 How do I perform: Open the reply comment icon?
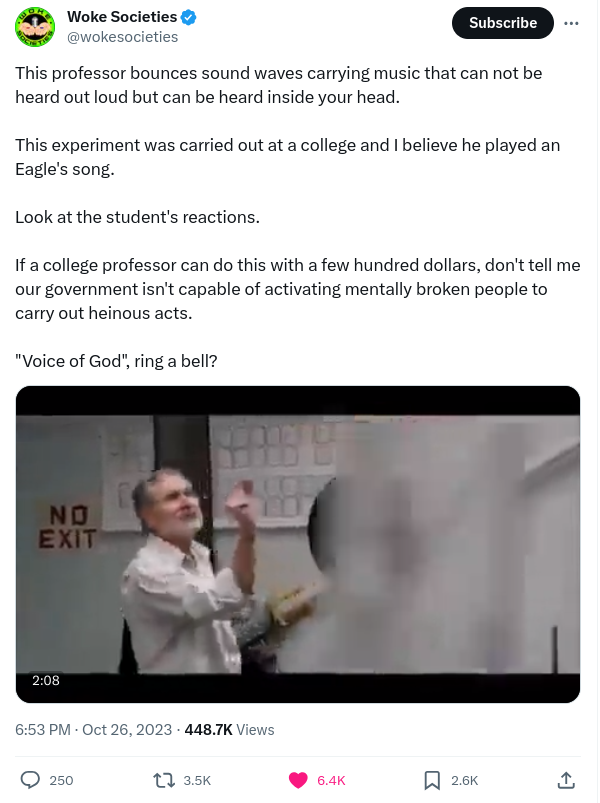tap(30, 780)
